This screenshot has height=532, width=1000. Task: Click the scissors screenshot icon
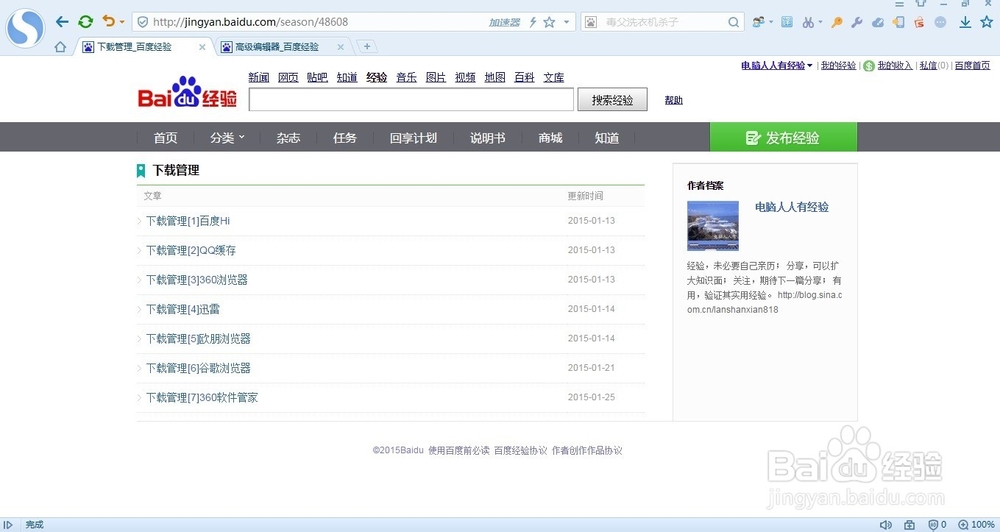(808, 22)
